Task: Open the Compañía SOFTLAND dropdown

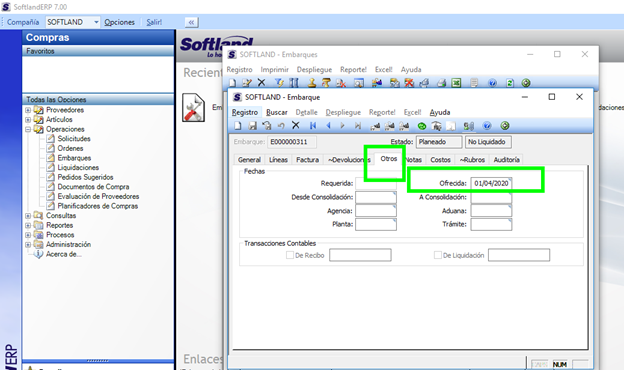Action: tap(96, 22)
